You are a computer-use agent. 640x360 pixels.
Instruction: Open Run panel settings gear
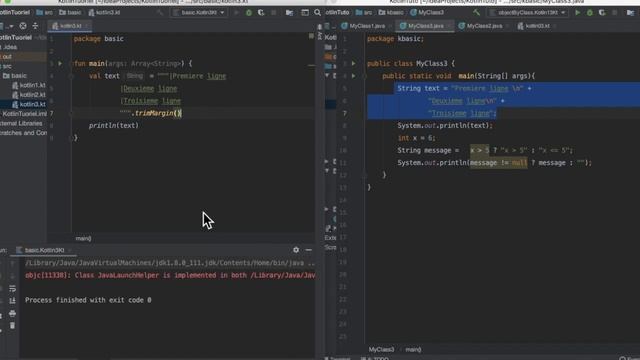(296, 250)
